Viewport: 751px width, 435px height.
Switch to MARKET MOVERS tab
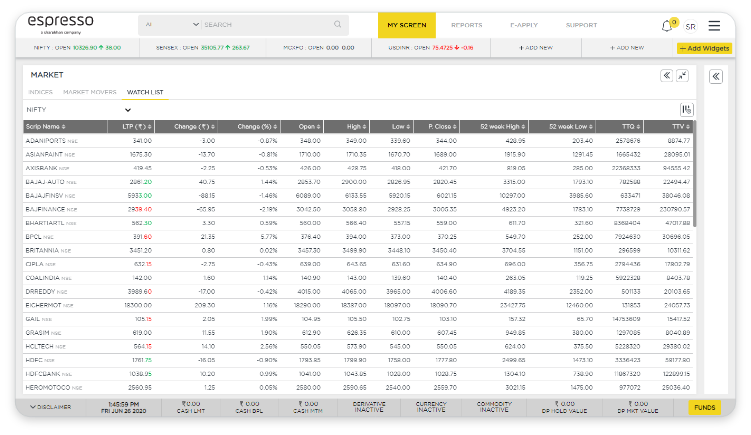[90, 92]
